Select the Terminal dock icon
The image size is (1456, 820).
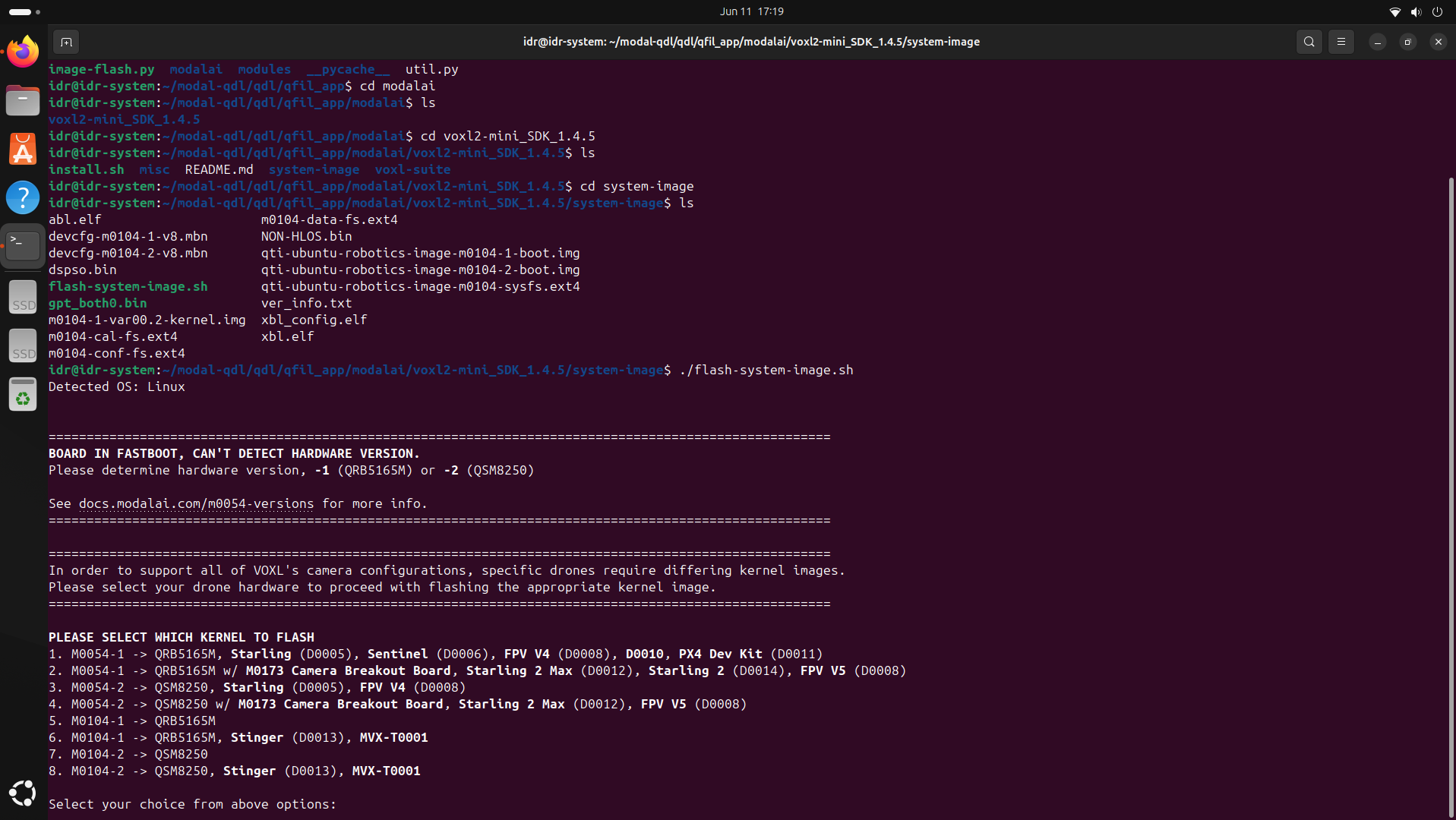(x=23, y=245)
